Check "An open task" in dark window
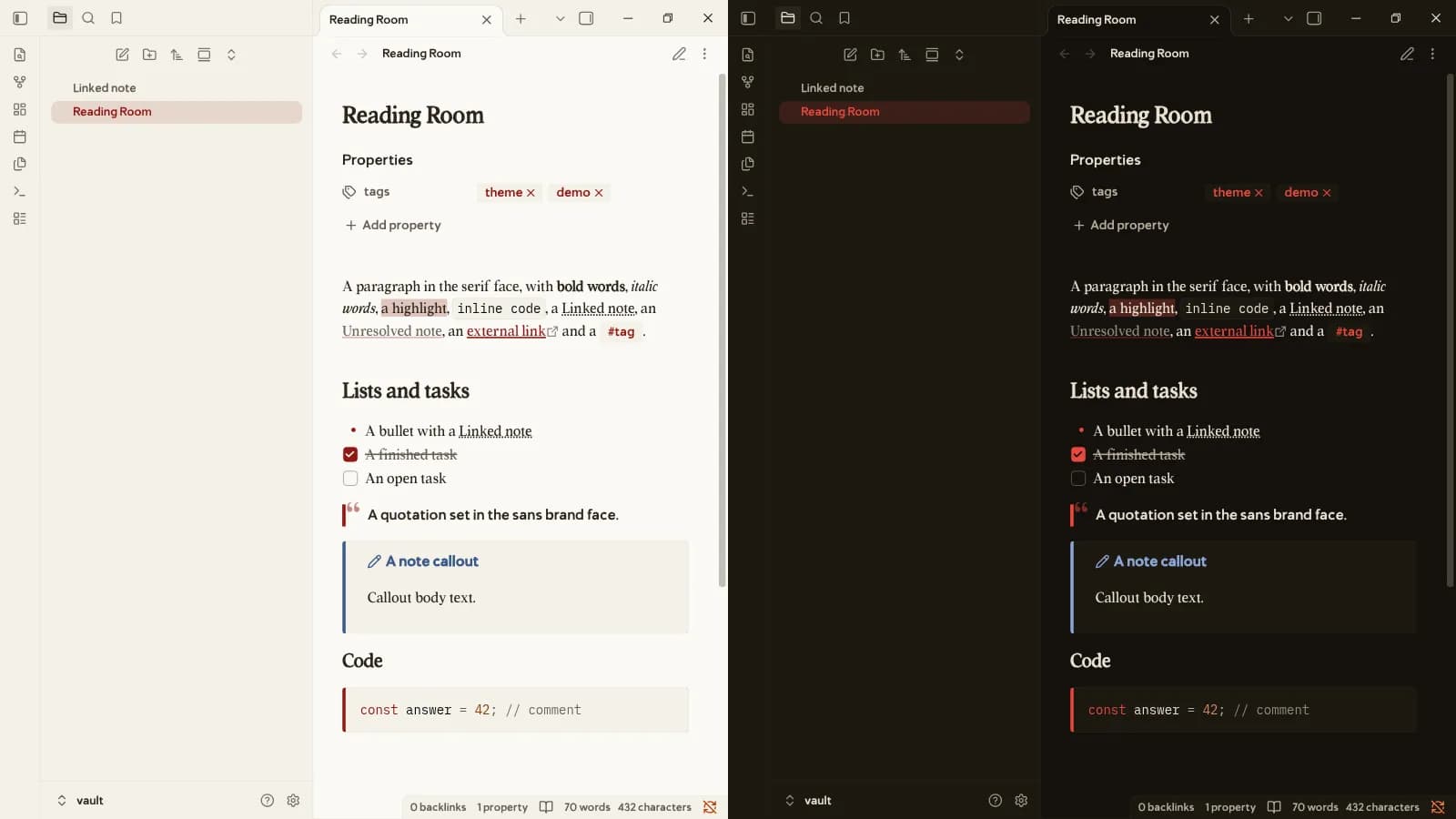 pyautogui.click(x=1078, y=478)
